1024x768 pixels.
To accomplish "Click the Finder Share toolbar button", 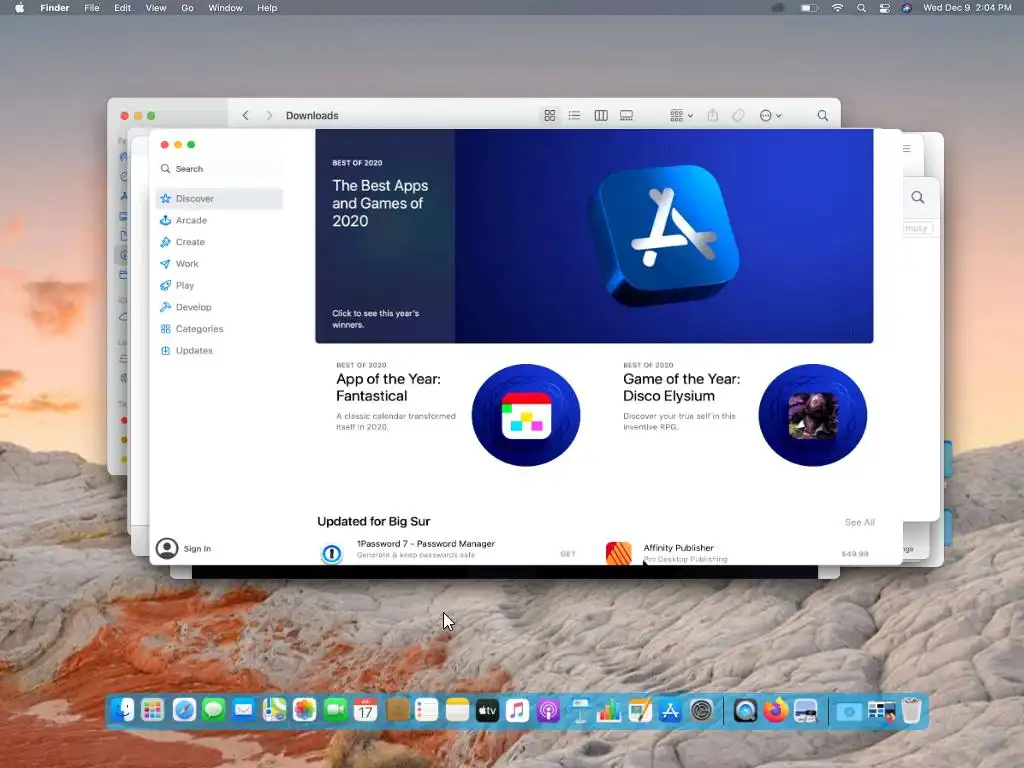I will click(712, 116).
